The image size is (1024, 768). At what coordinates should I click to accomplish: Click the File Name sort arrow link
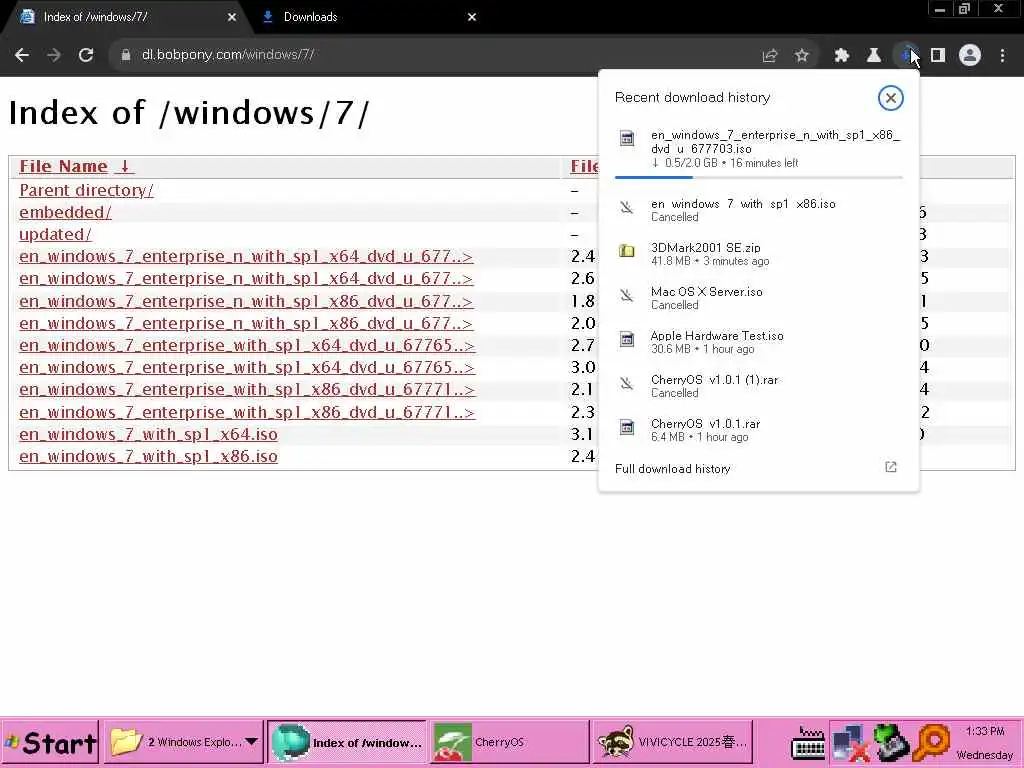[x=125, y=167]
